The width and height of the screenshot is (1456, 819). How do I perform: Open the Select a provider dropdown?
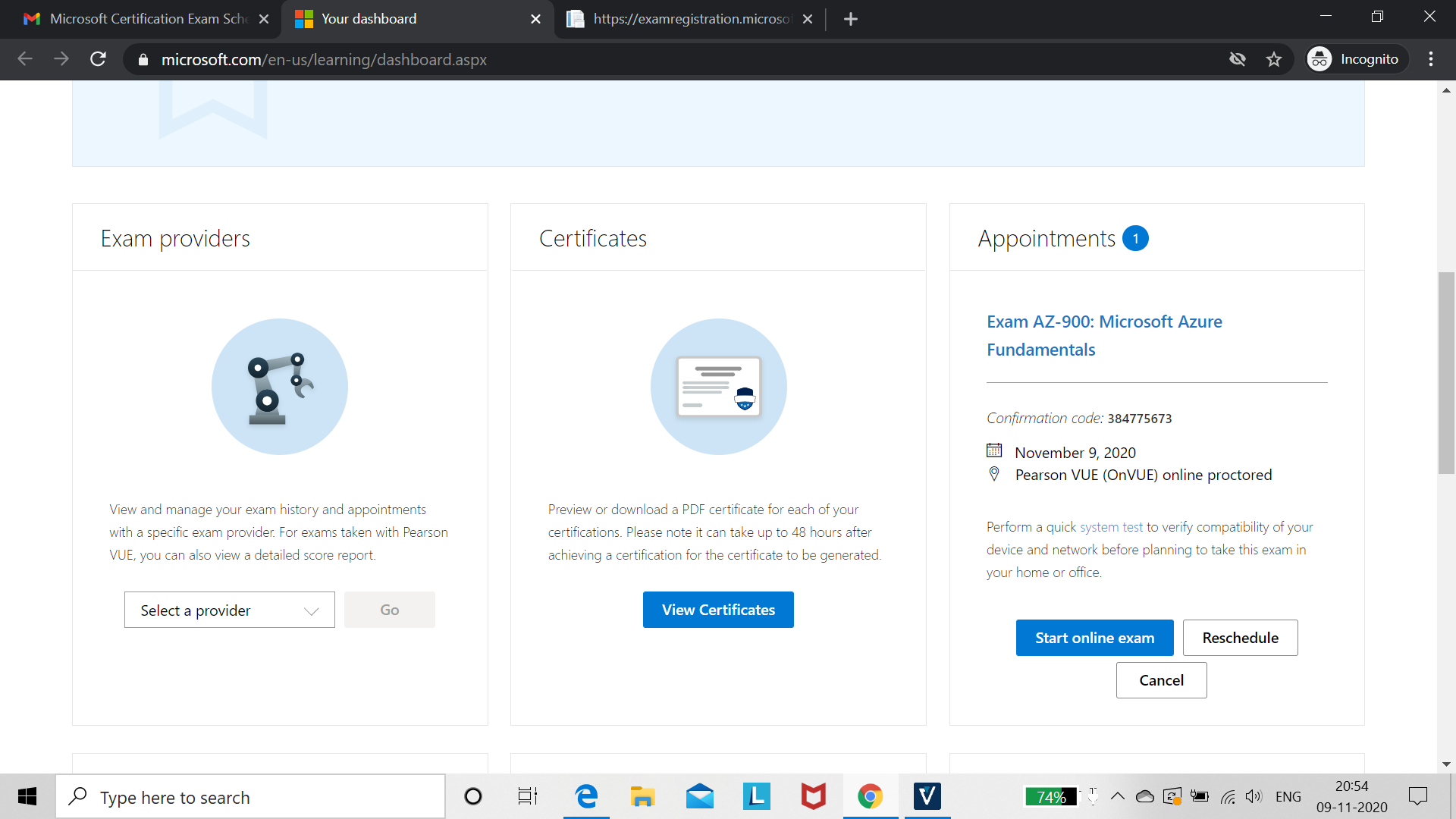(x=229, y=610)
